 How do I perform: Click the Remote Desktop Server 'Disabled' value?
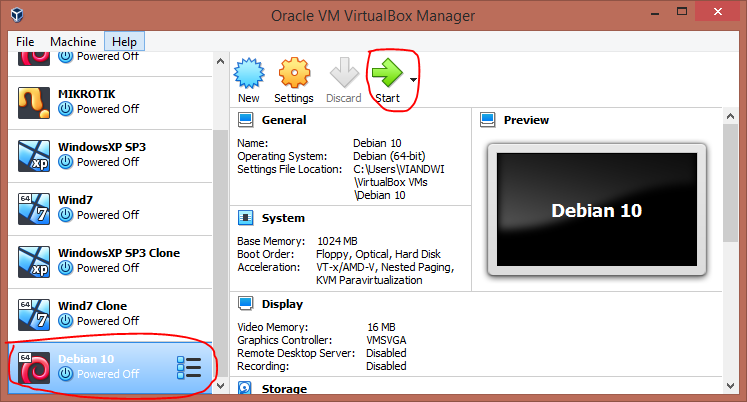tap(386, 353)
